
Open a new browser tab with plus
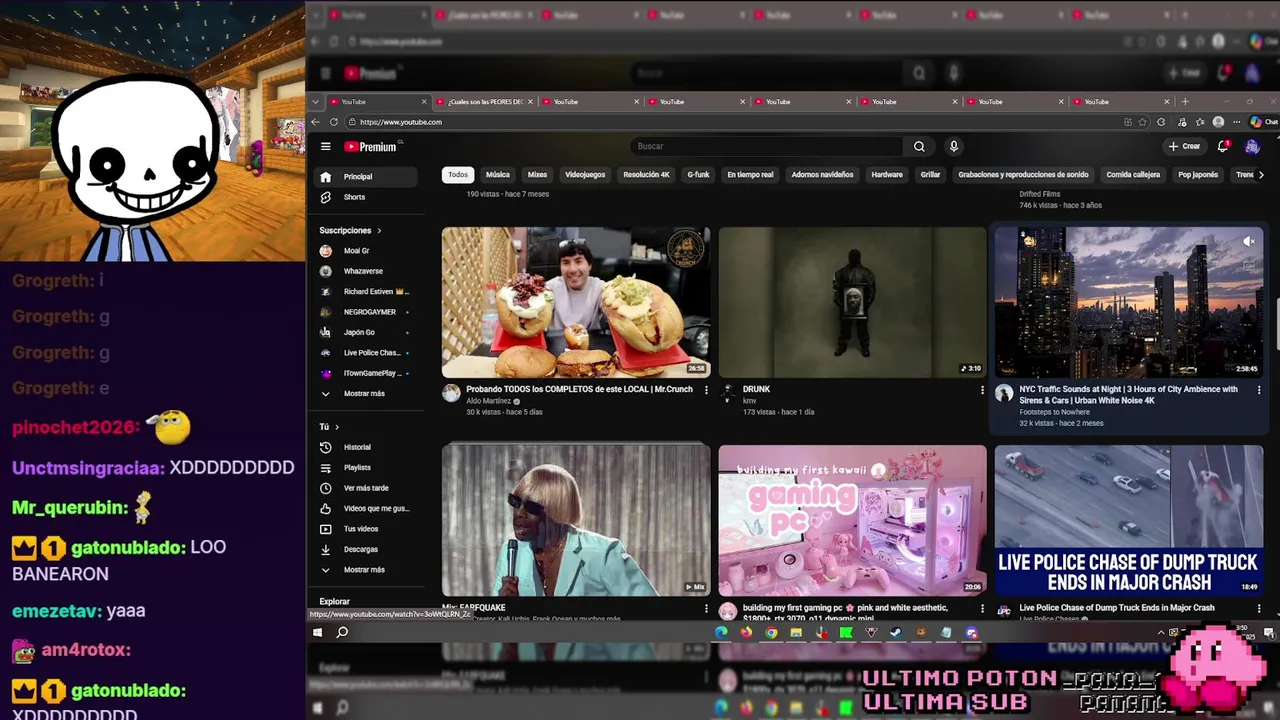(x=1185, y=101)
